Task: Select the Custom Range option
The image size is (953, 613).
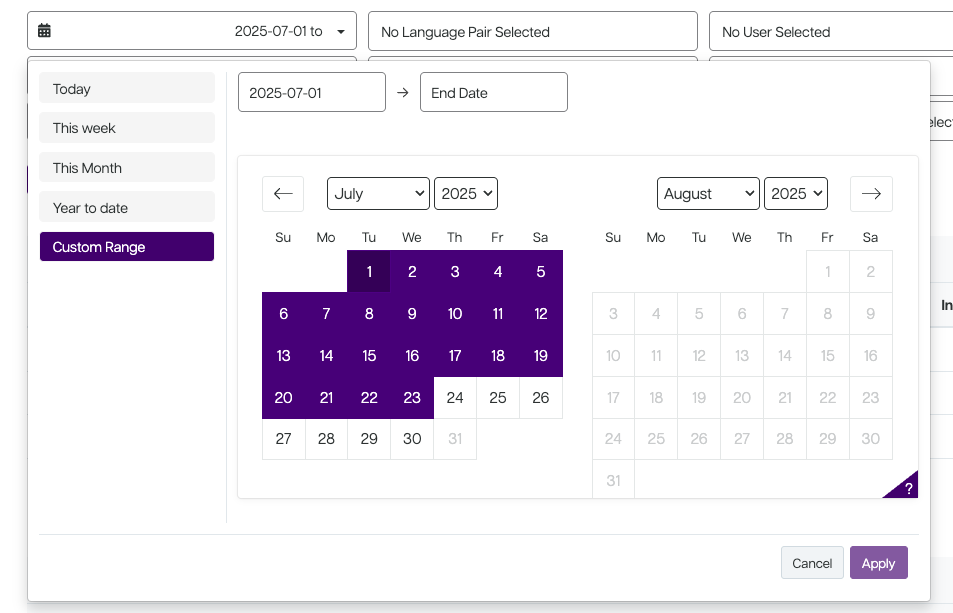Action: click(127, 247)
